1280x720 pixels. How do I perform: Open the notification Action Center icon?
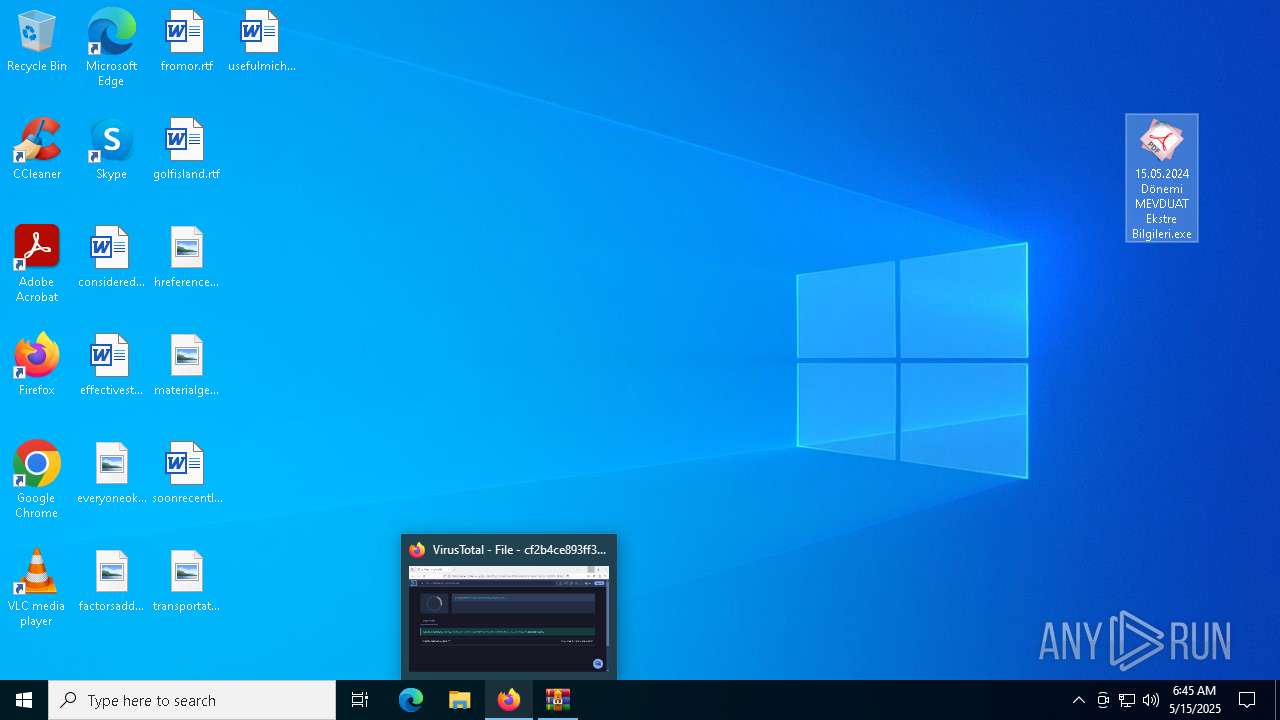pyautogui.click(x=1247, y=700)
